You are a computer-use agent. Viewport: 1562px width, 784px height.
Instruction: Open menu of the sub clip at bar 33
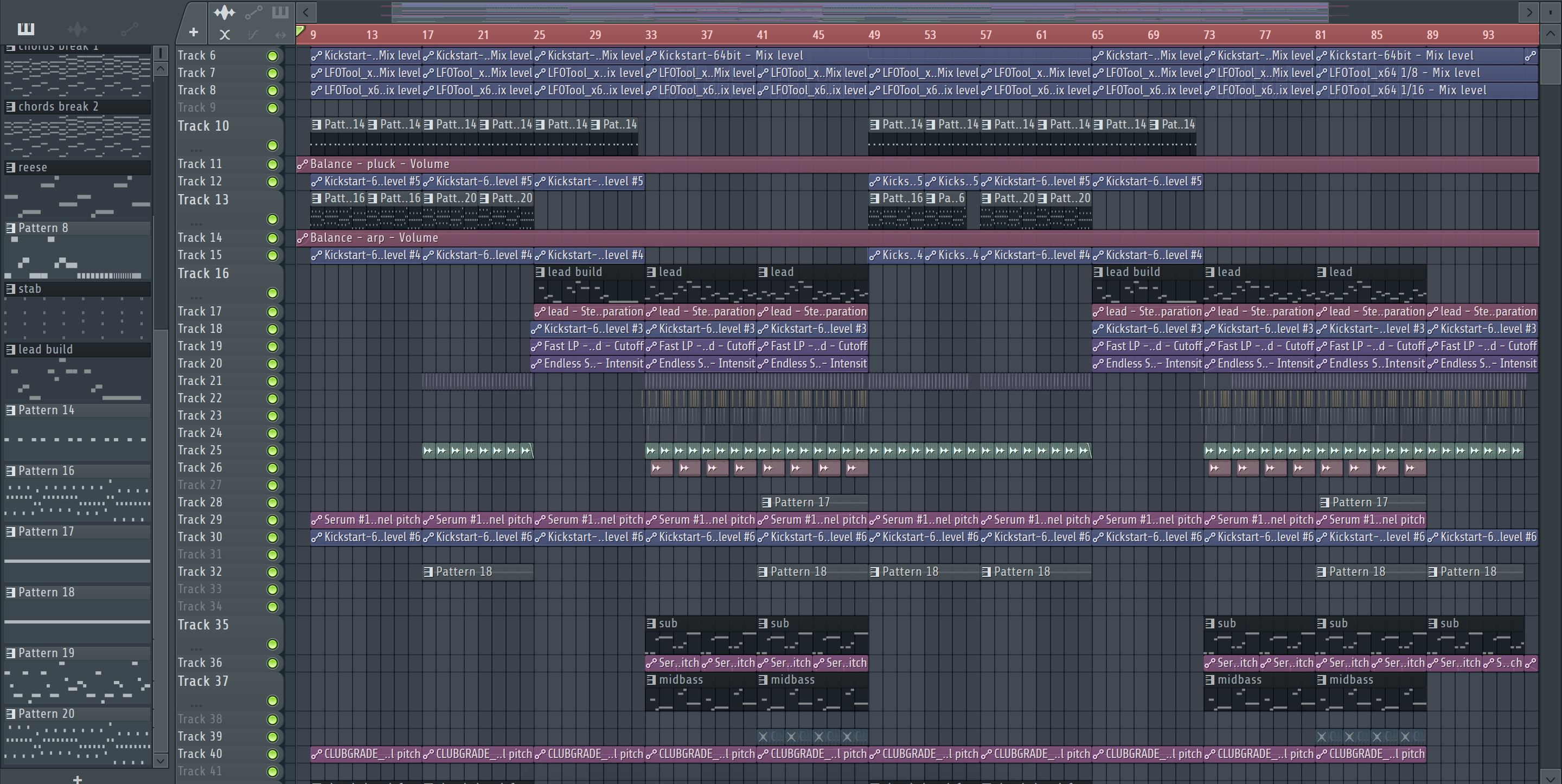[651, 624]
